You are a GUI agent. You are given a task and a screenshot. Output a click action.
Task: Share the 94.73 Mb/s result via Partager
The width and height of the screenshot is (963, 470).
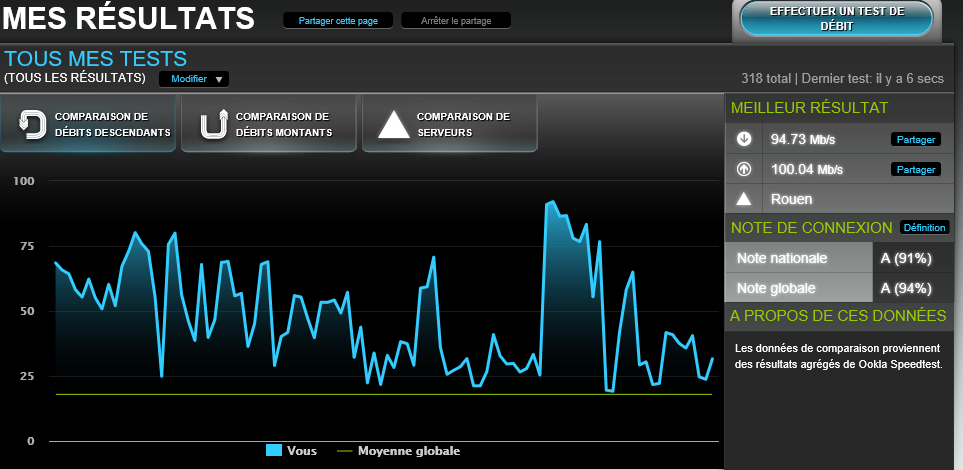(915, 140)
